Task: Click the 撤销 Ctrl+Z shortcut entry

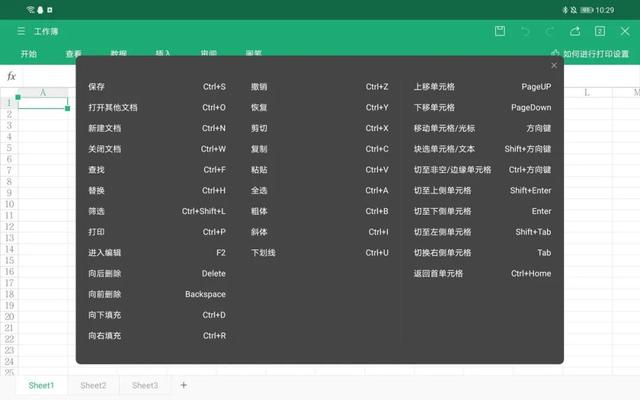Action: [320, 87]
